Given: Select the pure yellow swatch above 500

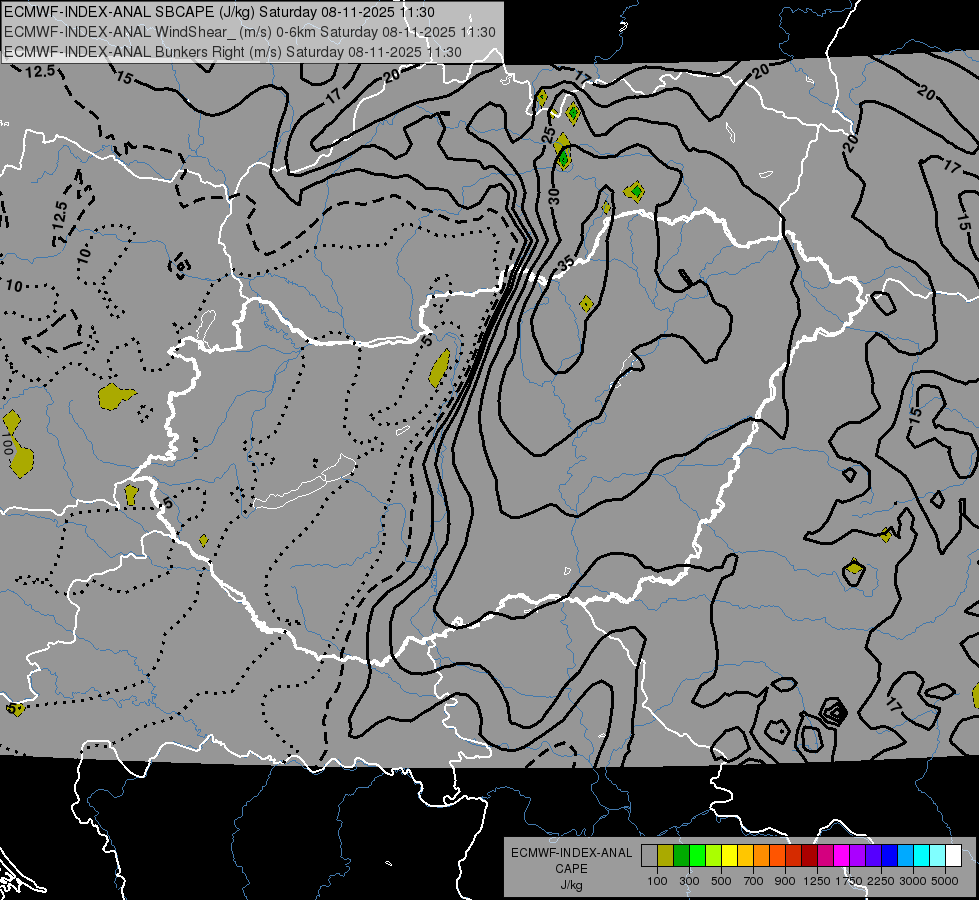Looking at the screenshot, I should pyautogui.click(x=729, y=855).
